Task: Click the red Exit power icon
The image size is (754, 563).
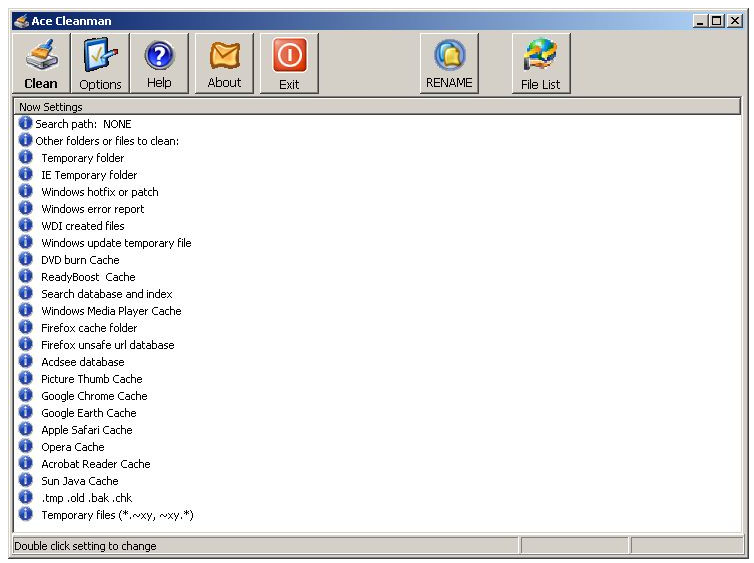Action: pyautogui.click(x=289, y=63)
